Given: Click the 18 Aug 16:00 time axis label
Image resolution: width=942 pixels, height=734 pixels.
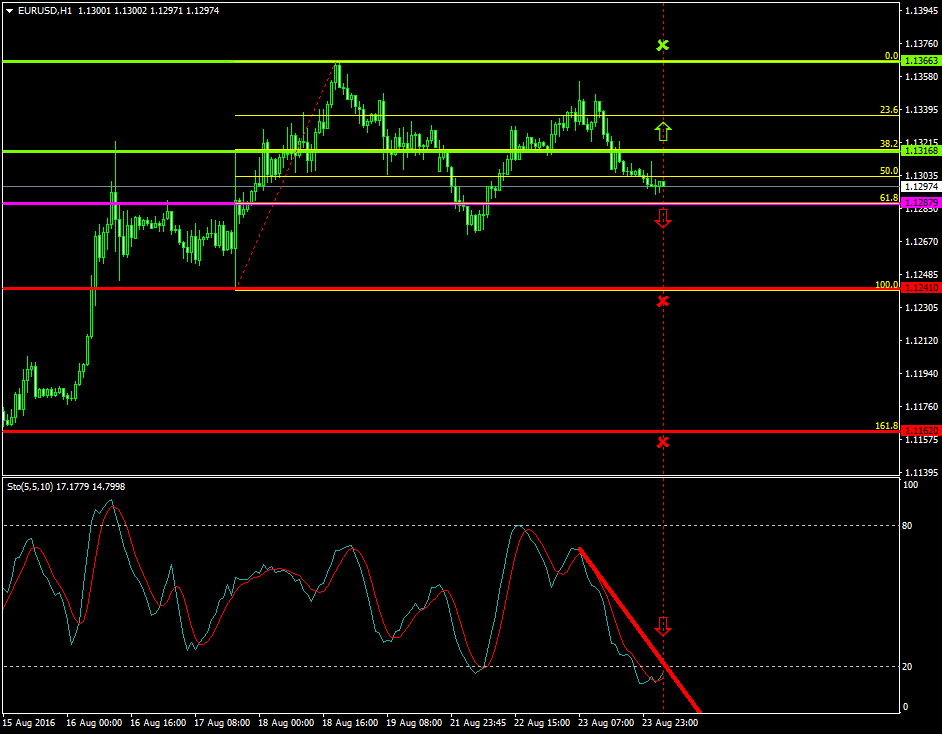Looking at the screenshot, I should click(x=350, y=721).
